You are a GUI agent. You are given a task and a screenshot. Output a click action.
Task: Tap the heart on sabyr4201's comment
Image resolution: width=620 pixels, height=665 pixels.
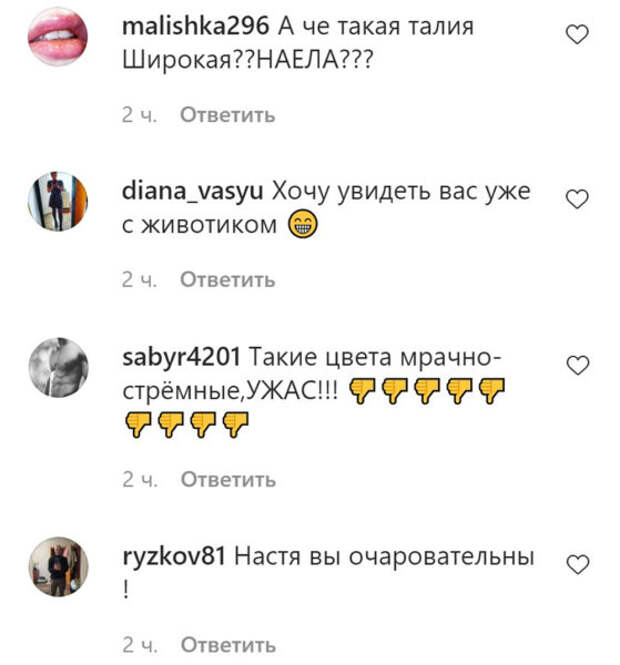pyautogui.click(x=578, y=366)
